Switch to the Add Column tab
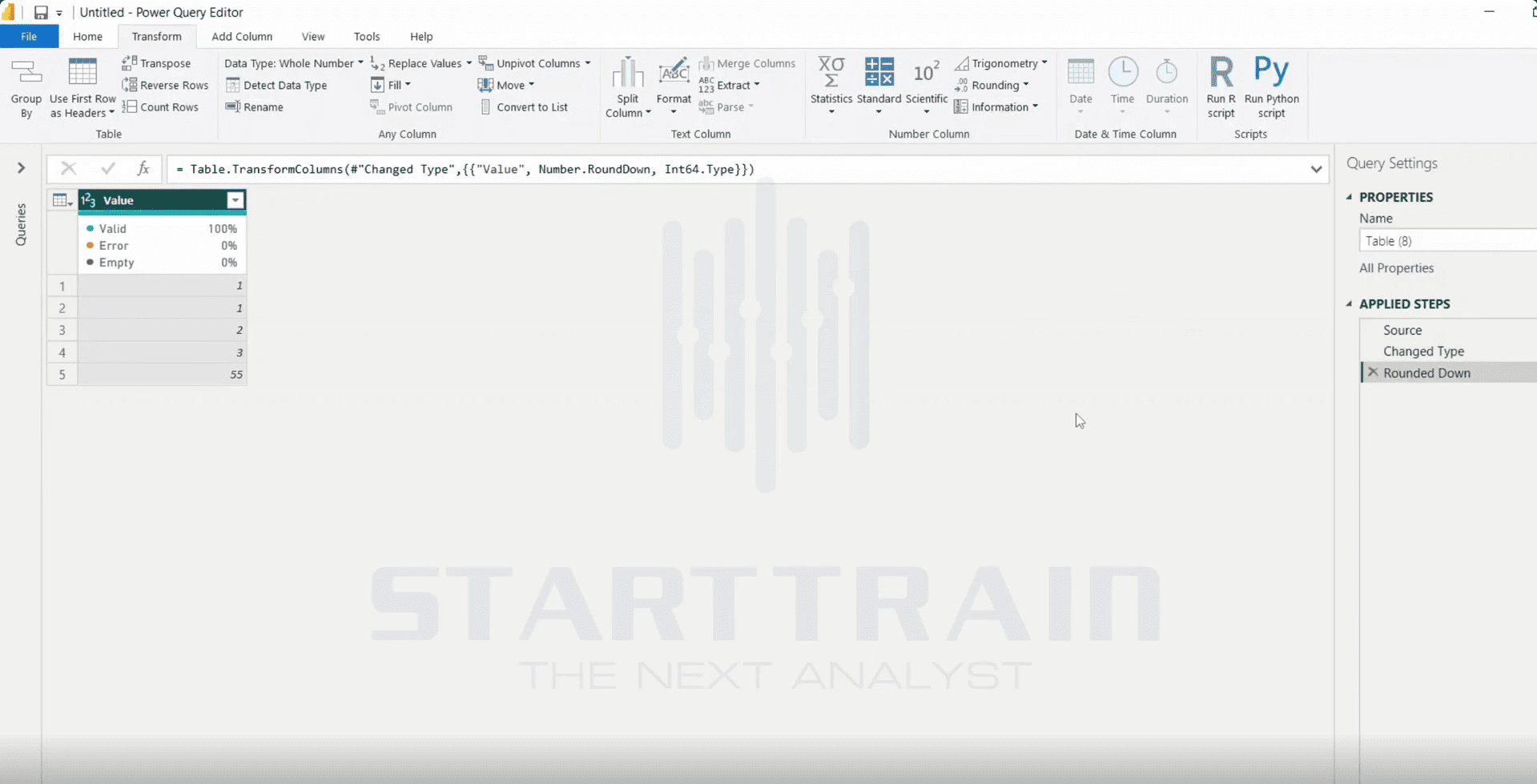Viewport: 1537px width, 784px height. click(x=242, y=36)
